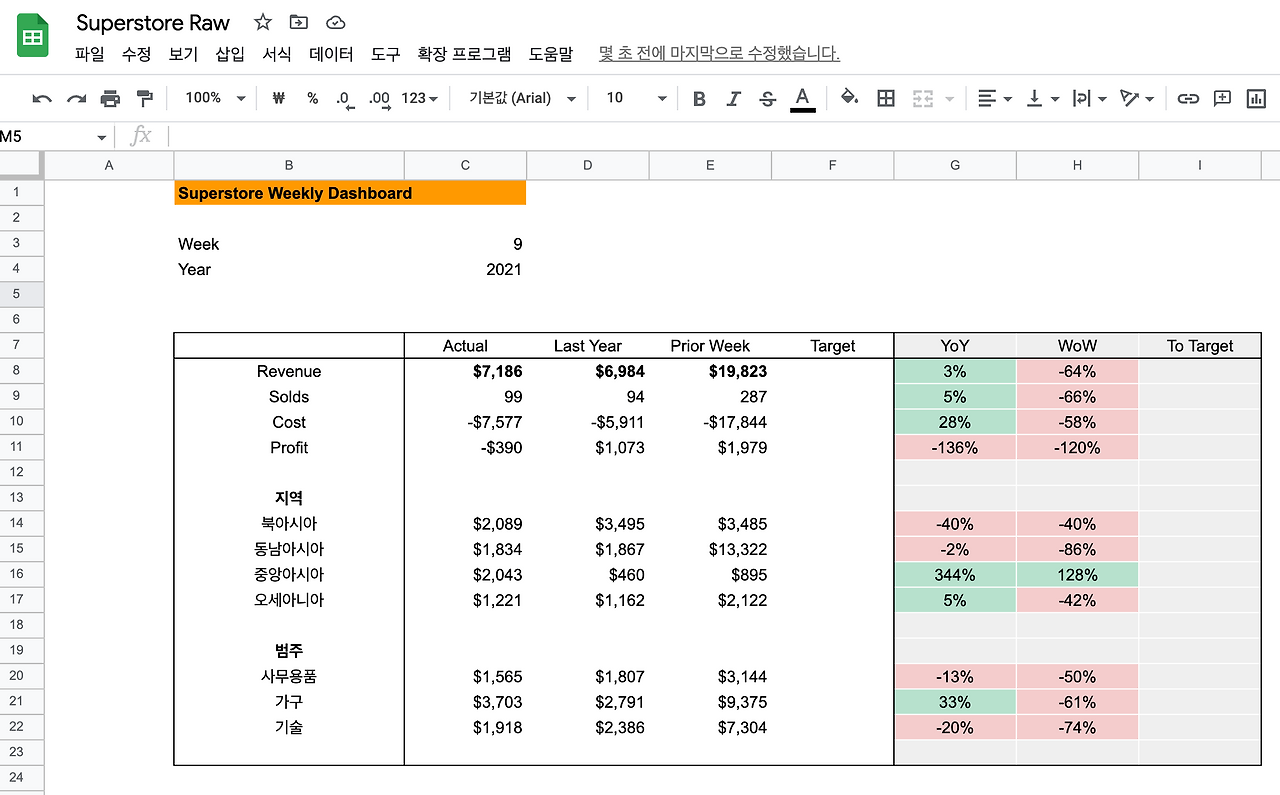Image resolution: width=1280 pixels, height=795 pixels.
Task: Select the Profit YoY cell -136%
Action: click(955, 448)
